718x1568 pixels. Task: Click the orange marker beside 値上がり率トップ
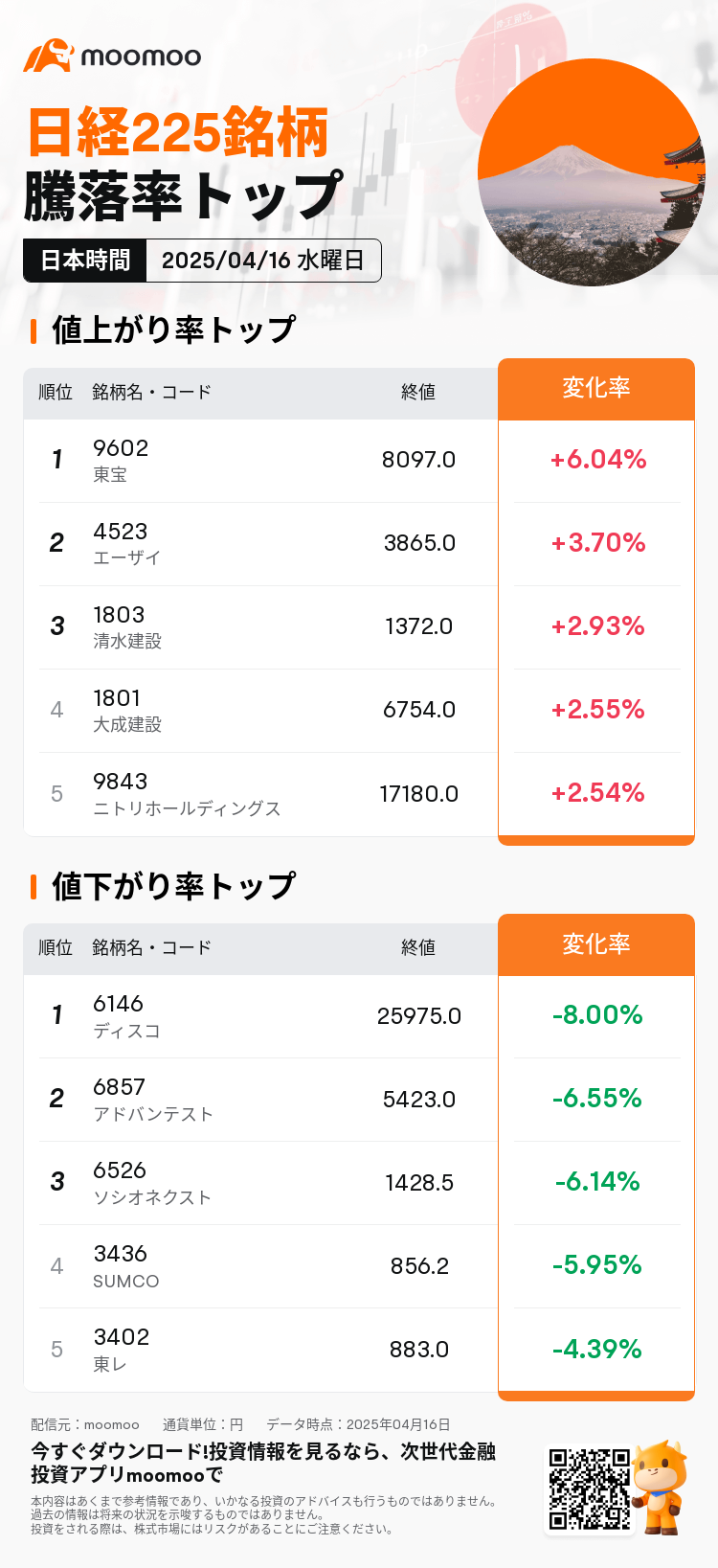coord(34,330)
